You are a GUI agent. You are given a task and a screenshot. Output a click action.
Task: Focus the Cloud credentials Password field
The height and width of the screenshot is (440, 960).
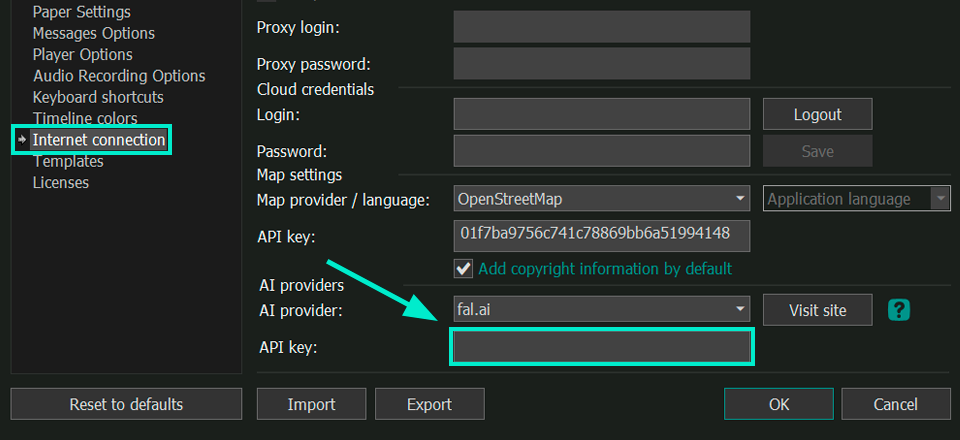[x=602, y=151]
